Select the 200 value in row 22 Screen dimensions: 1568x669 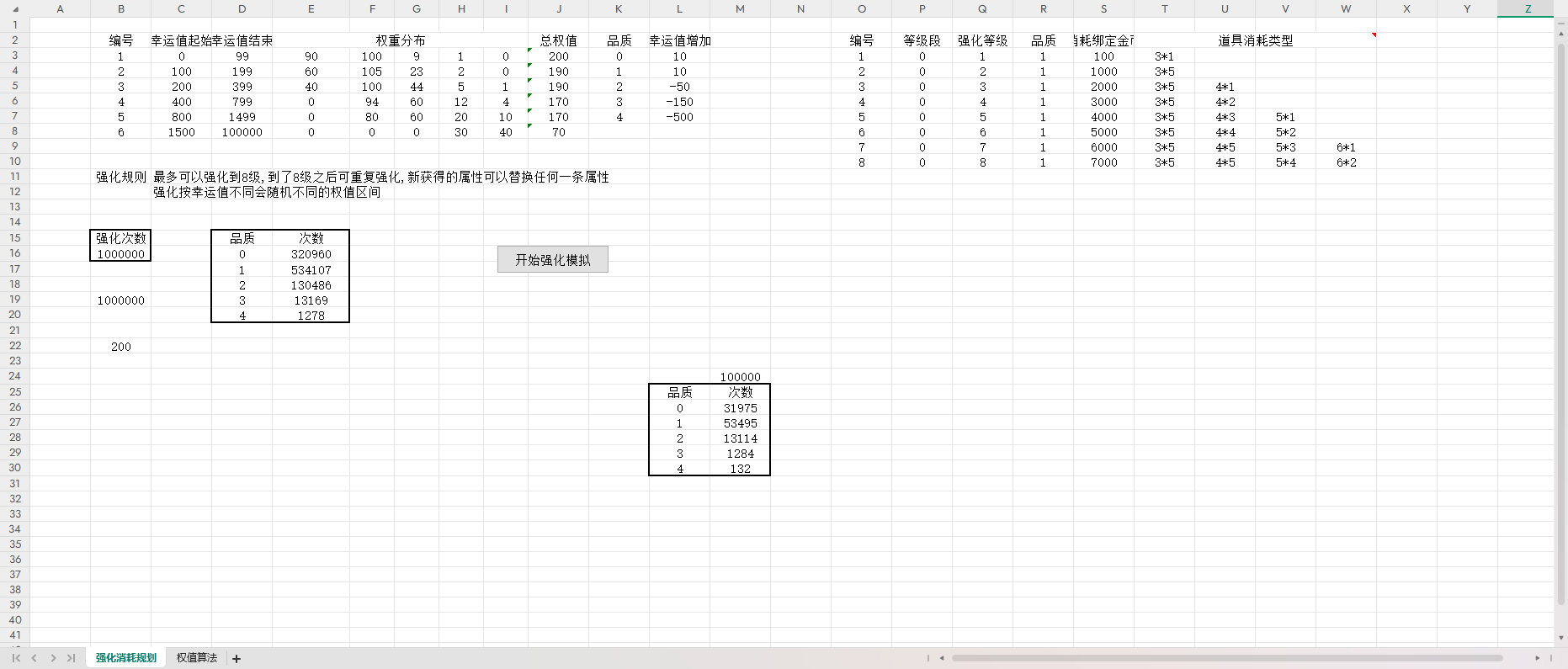click(x=120, y=347)
